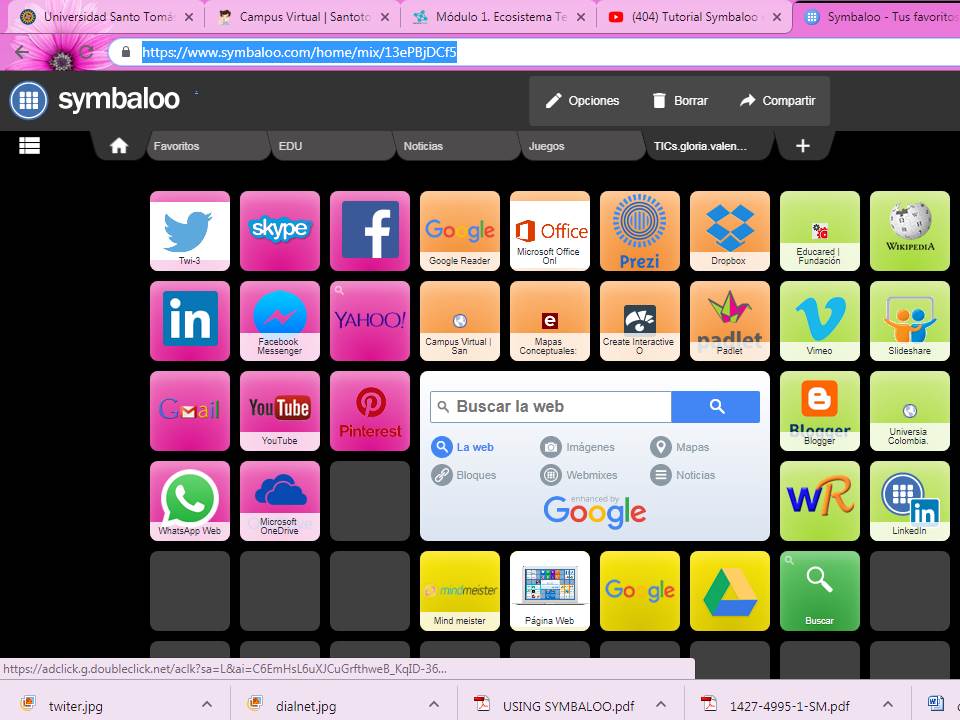Open the Padlet tile

tap(730, 321)
